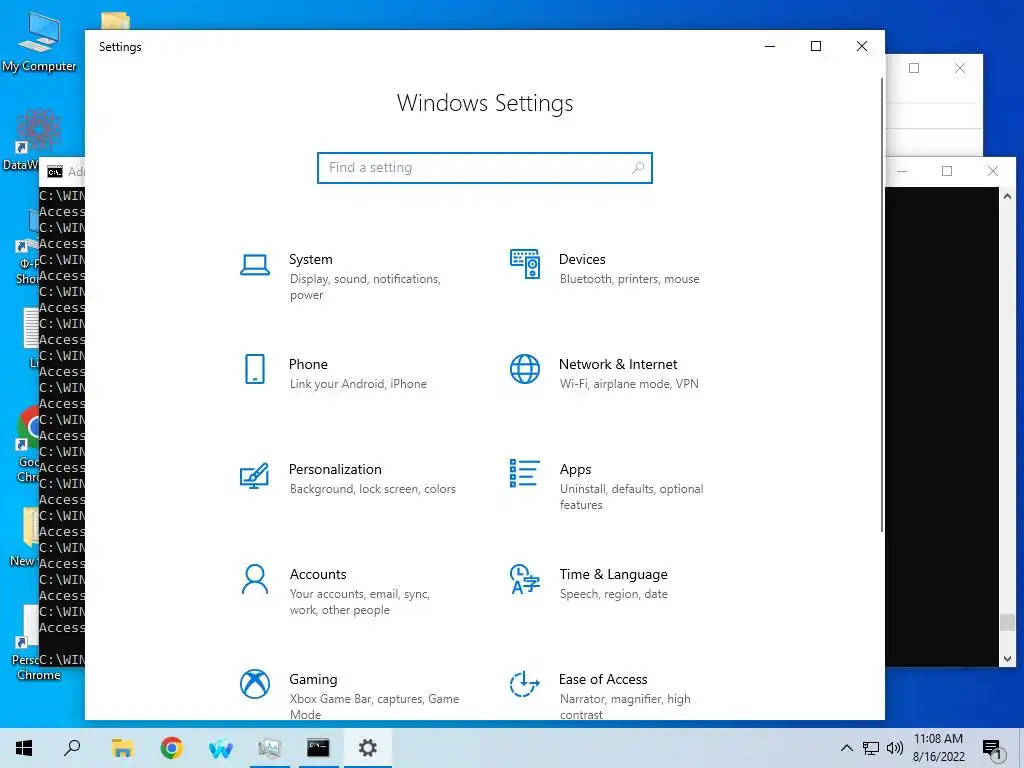
Task: Open the My Computer desktop icon
Action: [39, 40]
